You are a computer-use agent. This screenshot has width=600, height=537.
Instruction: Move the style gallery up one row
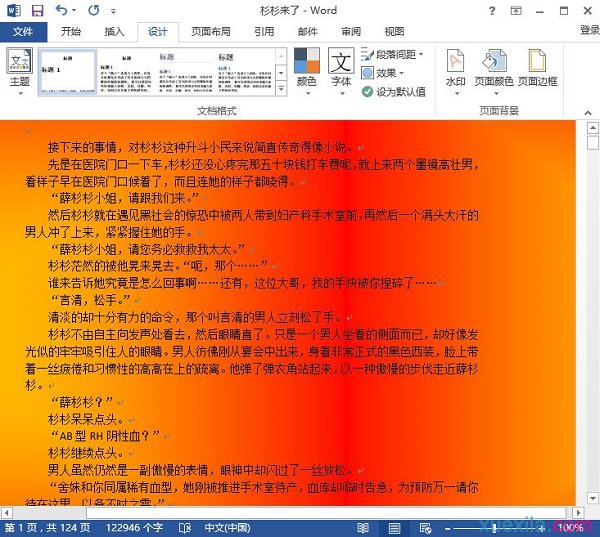281,56
